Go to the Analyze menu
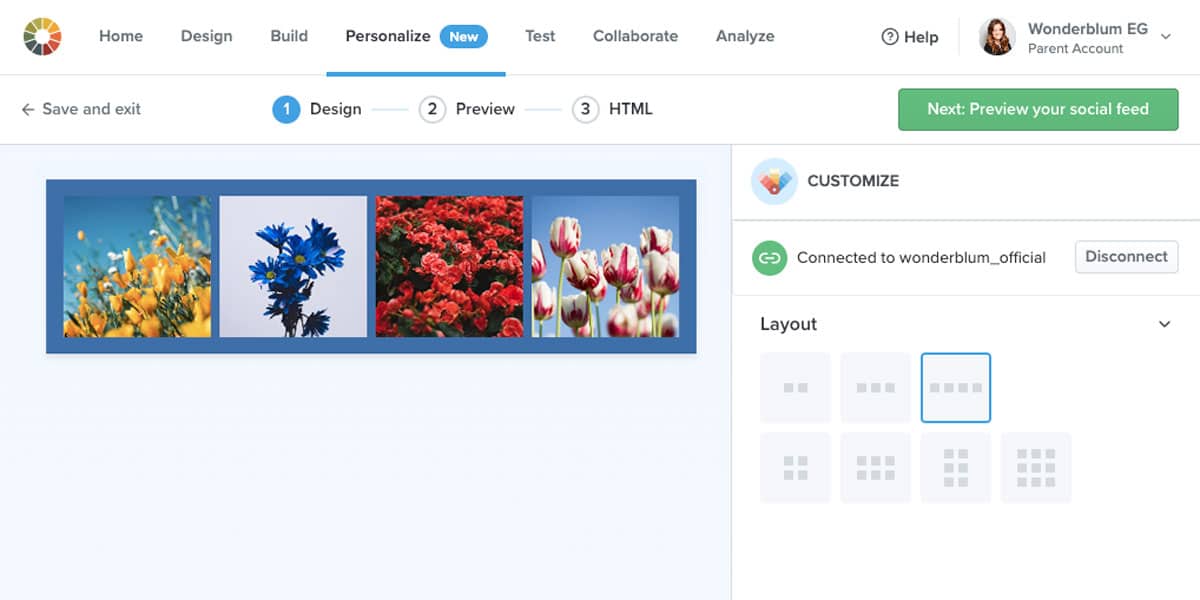This screenshot has height=600, width=1200. (745, 36)
